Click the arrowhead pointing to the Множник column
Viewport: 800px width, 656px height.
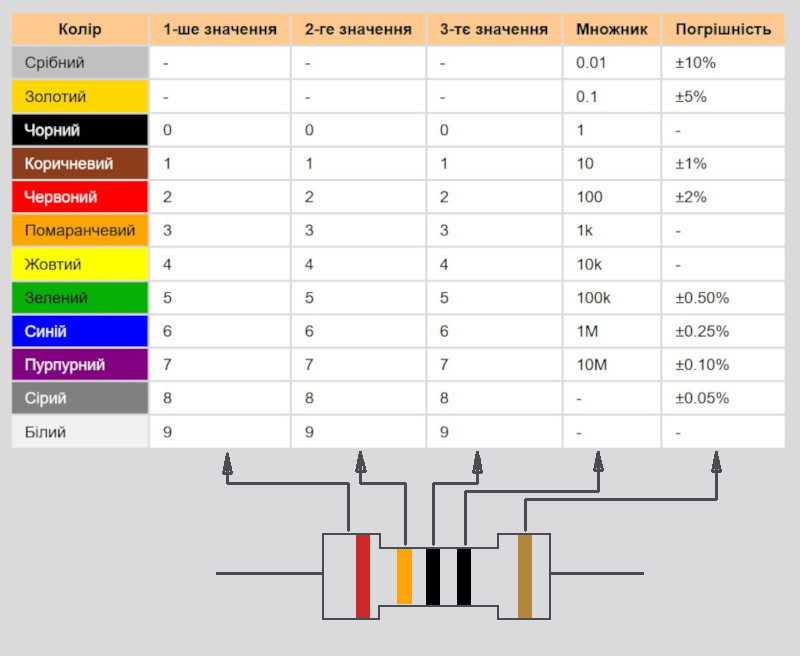click(598, 462)
